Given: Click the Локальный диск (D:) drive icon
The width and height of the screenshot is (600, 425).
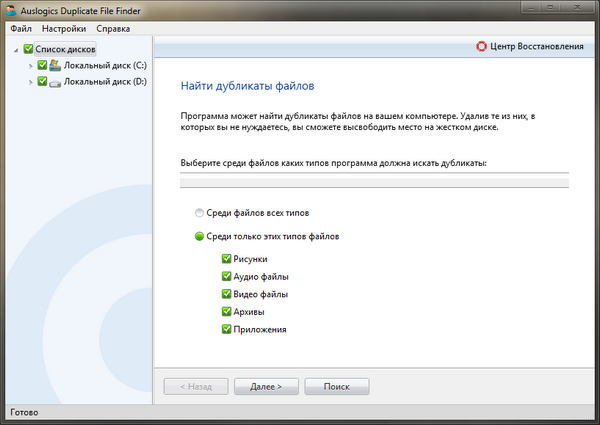Looking at the screenshot, I should coord(55,82).
